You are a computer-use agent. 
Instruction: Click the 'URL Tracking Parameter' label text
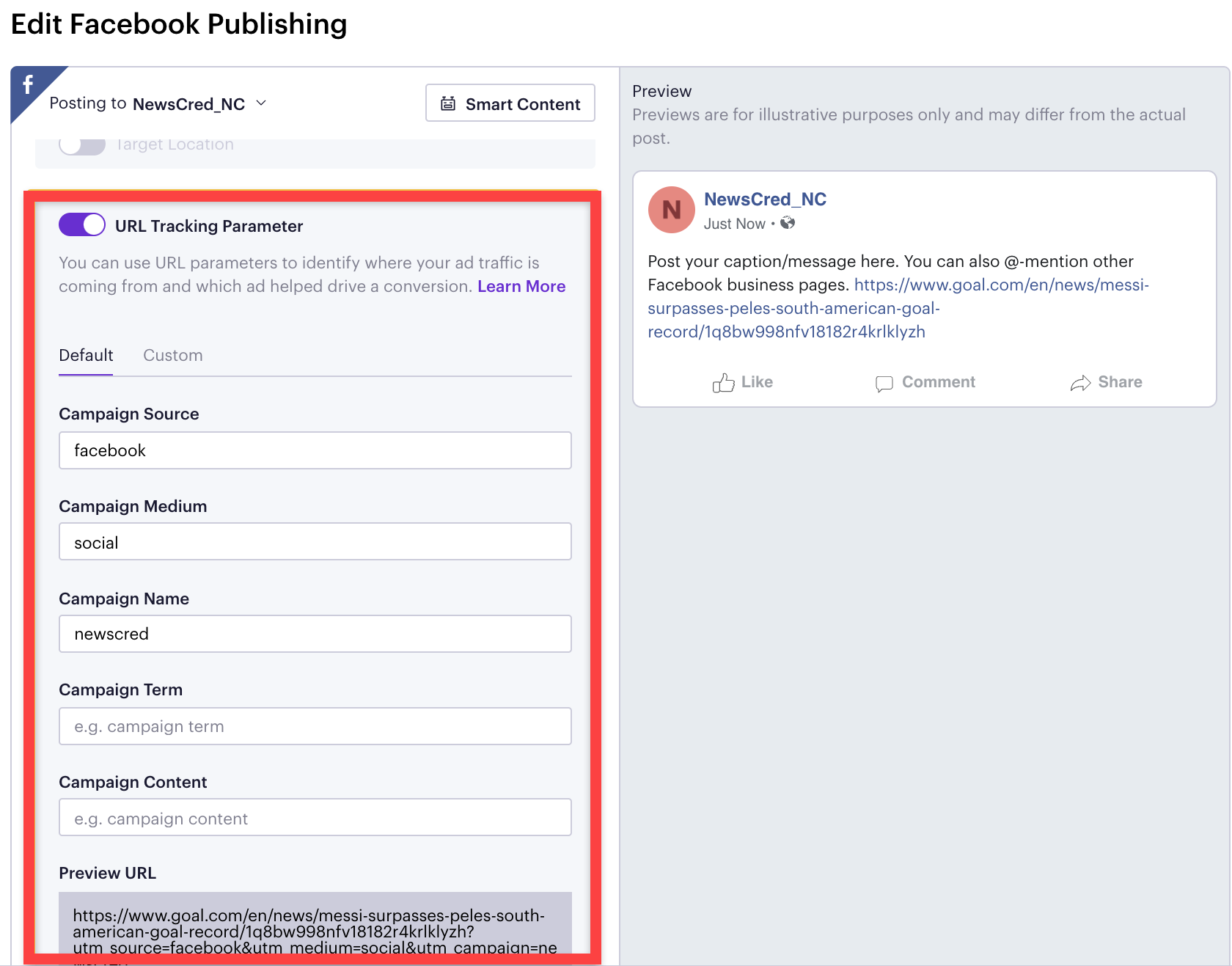(x=209, y=226)
